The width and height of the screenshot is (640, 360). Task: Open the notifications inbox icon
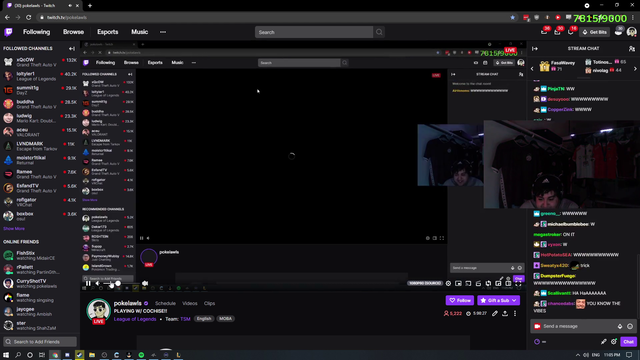point(557,32)
